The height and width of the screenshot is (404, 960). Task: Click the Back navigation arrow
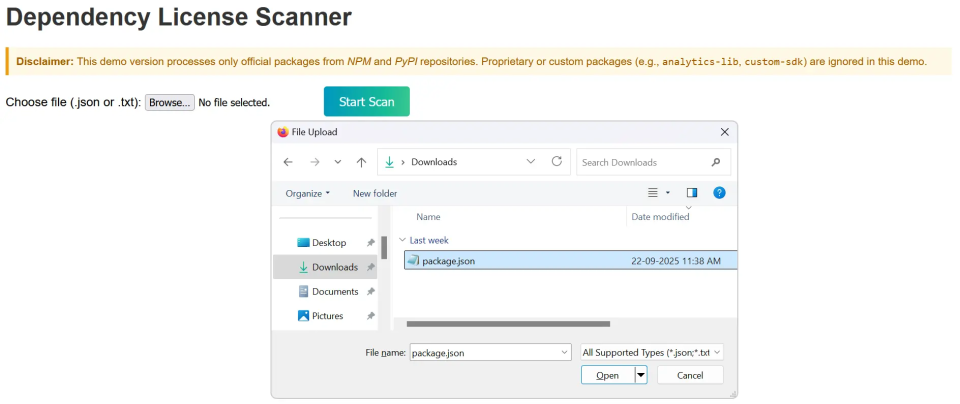click(x=288, y=162)
